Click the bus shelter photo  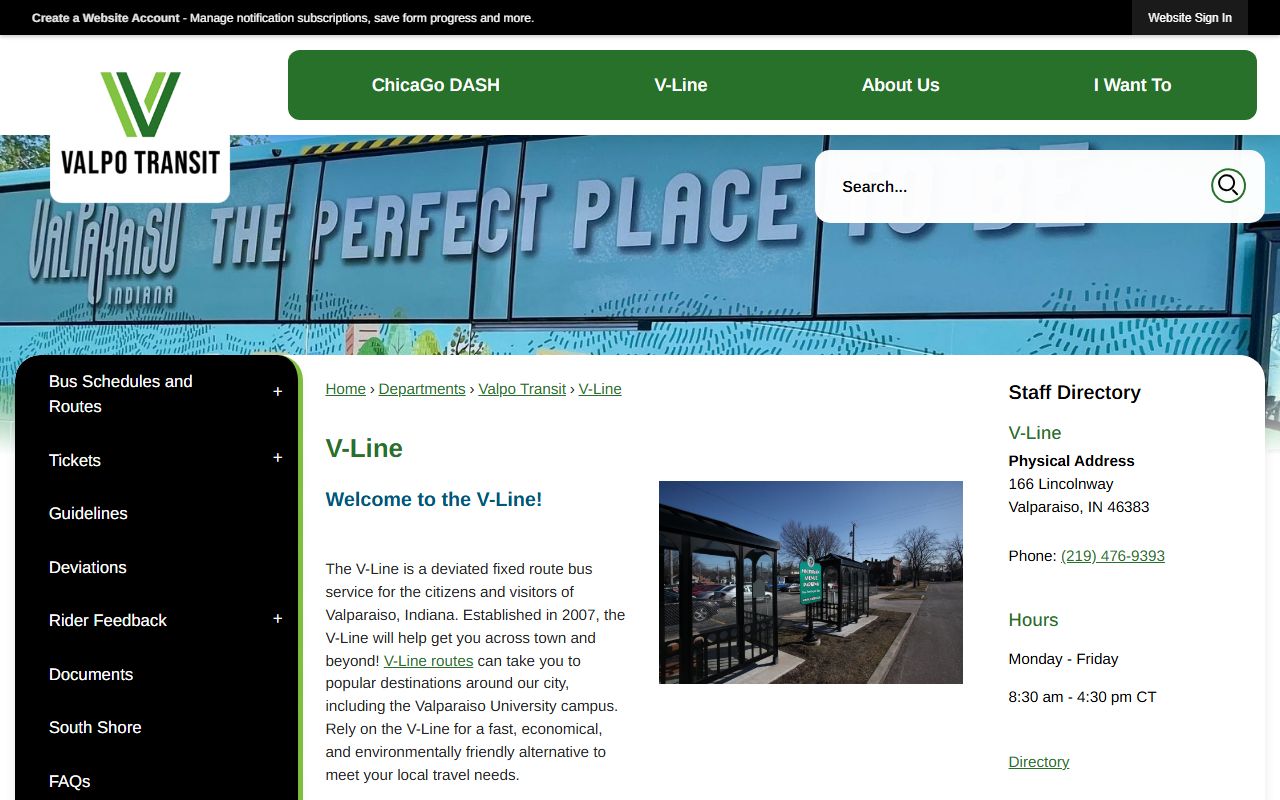point(811,583)
